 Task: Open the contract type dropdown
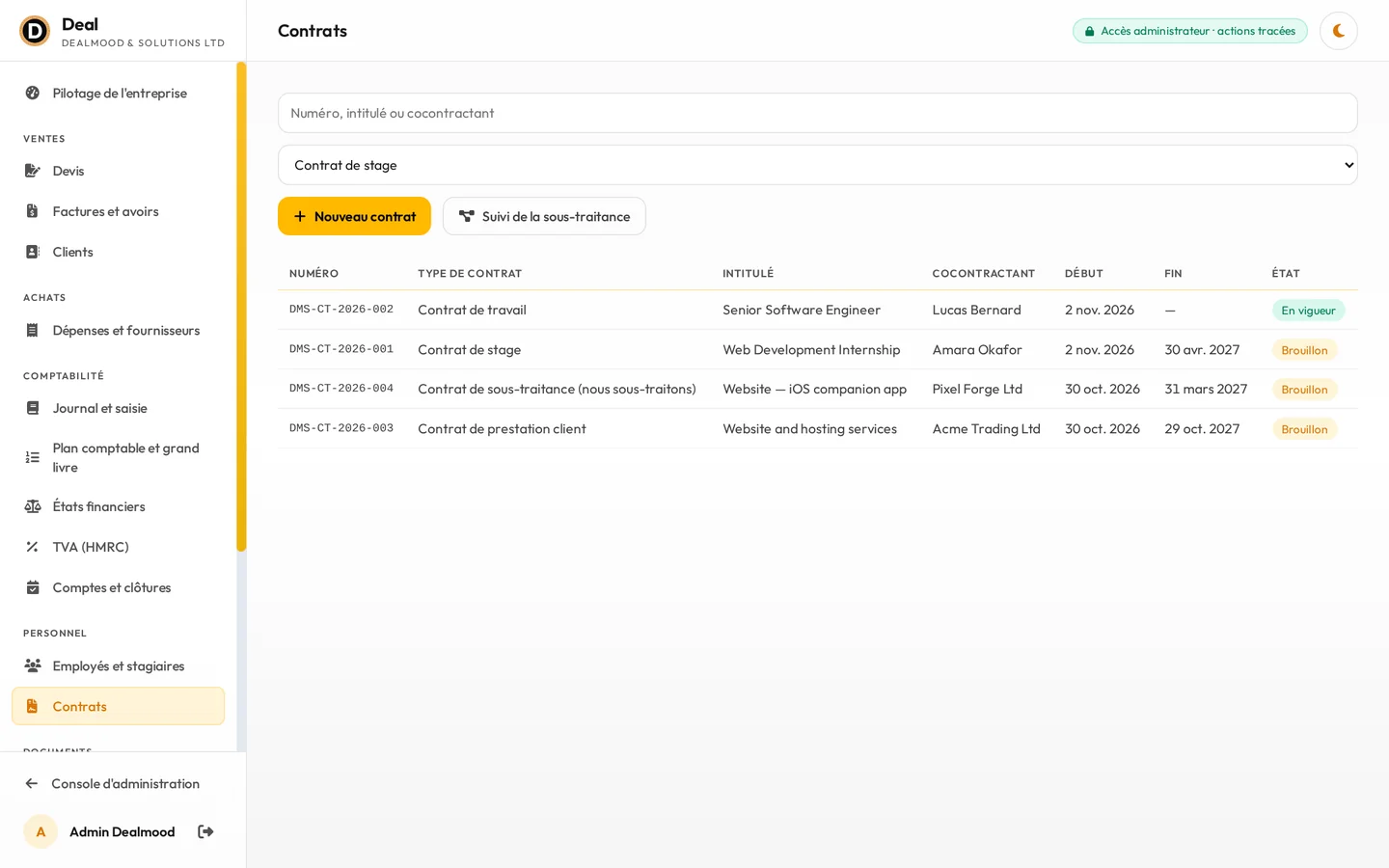coord(818,165)
